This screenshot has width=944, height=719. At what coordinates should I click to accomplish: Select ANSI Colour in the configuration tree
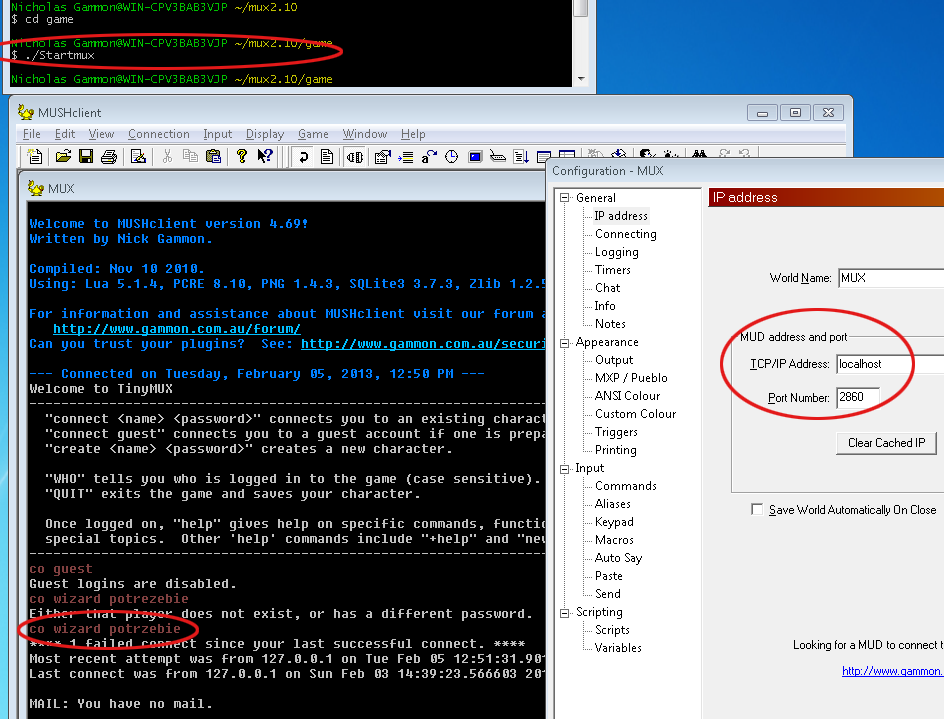627,396
